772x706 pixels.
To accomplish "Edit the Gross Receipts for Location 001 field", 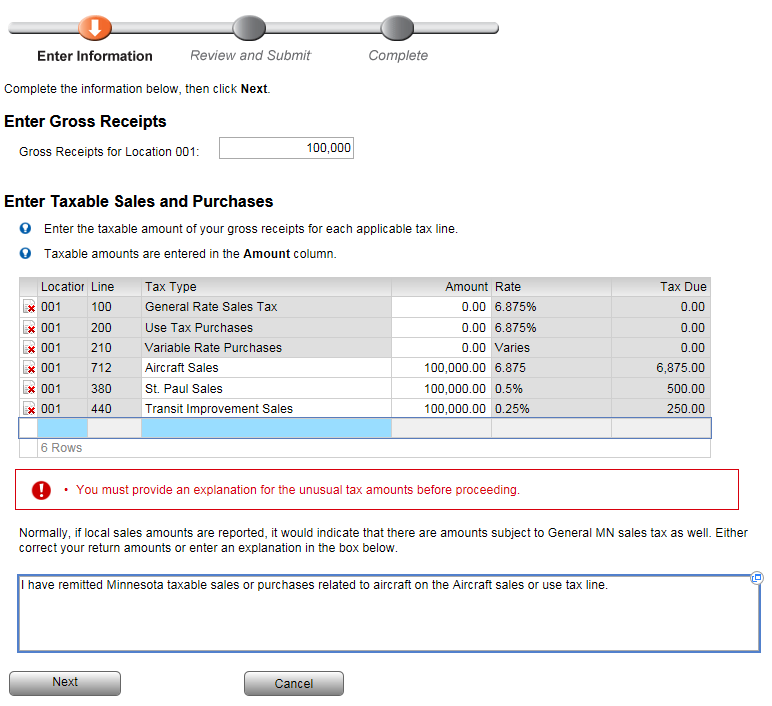I will pos(286,148).
